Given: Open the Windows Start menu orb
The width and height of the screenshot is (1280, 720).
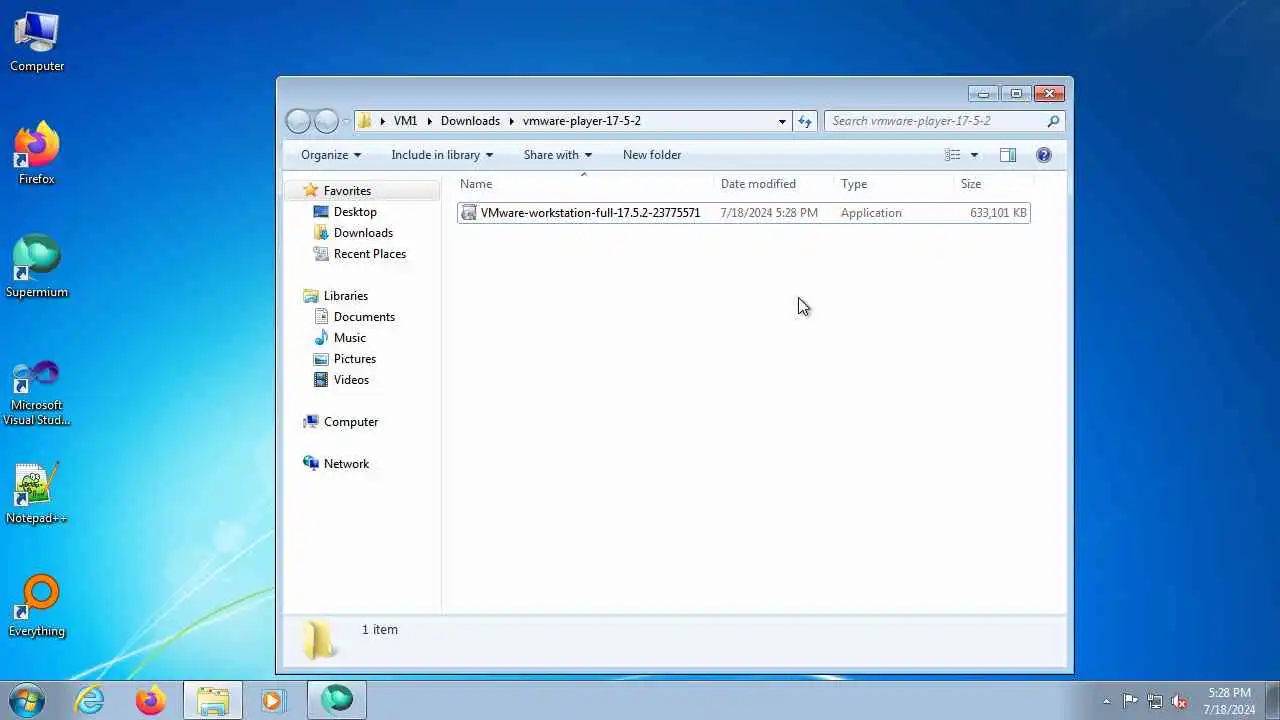Looking at the screenshot, I should click(x=26, y=700).
